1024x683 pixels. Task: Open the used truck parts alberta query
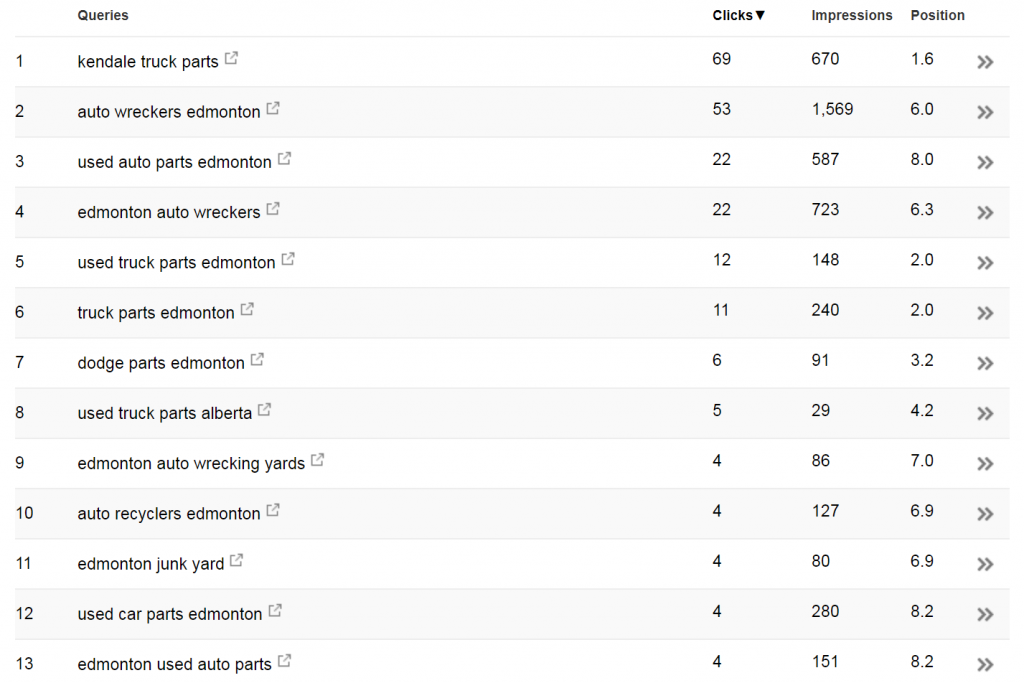(165, 413)
